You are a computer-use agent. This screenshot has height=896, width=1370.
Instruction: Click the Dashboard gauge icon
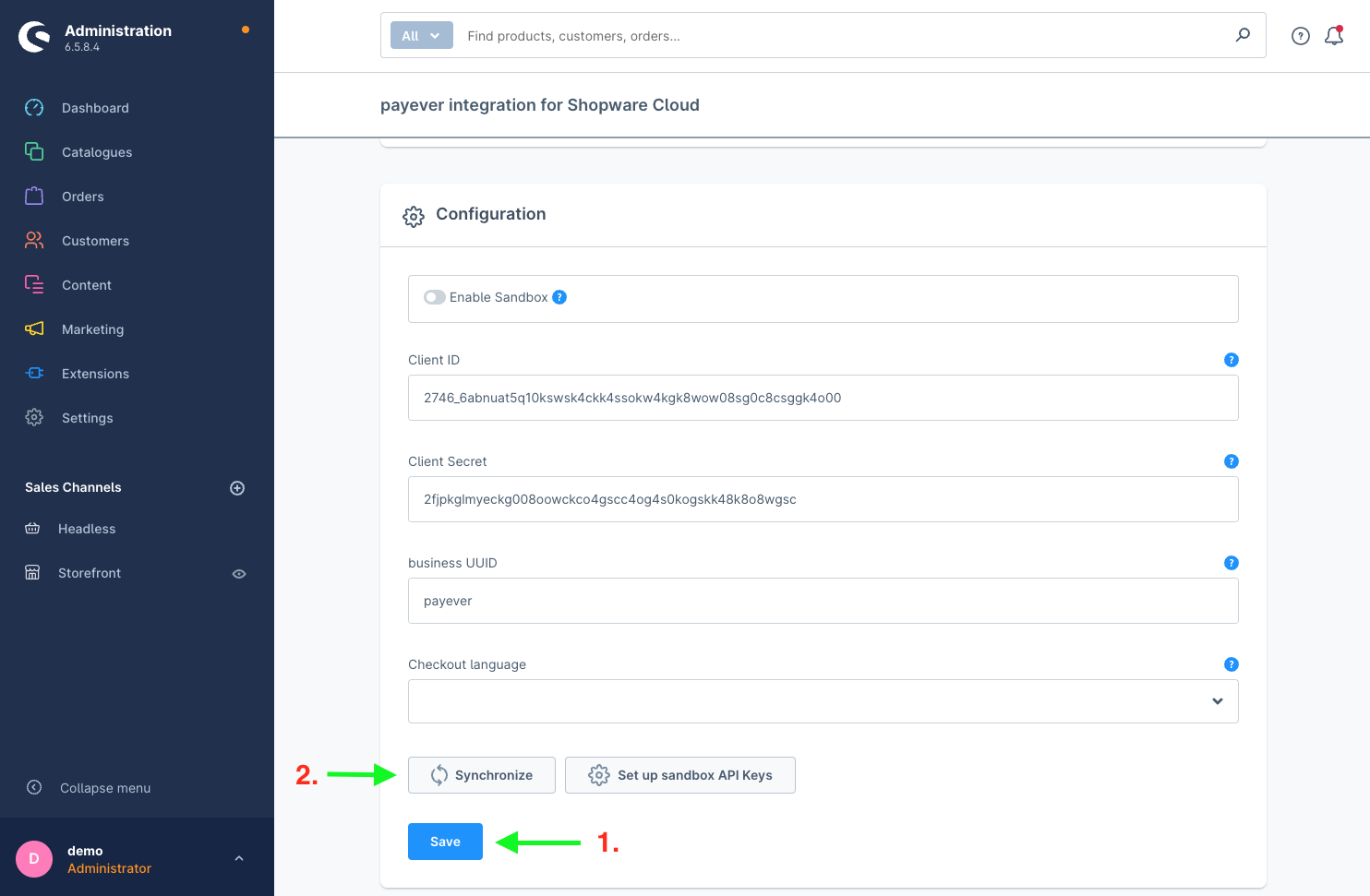(34, 108)
